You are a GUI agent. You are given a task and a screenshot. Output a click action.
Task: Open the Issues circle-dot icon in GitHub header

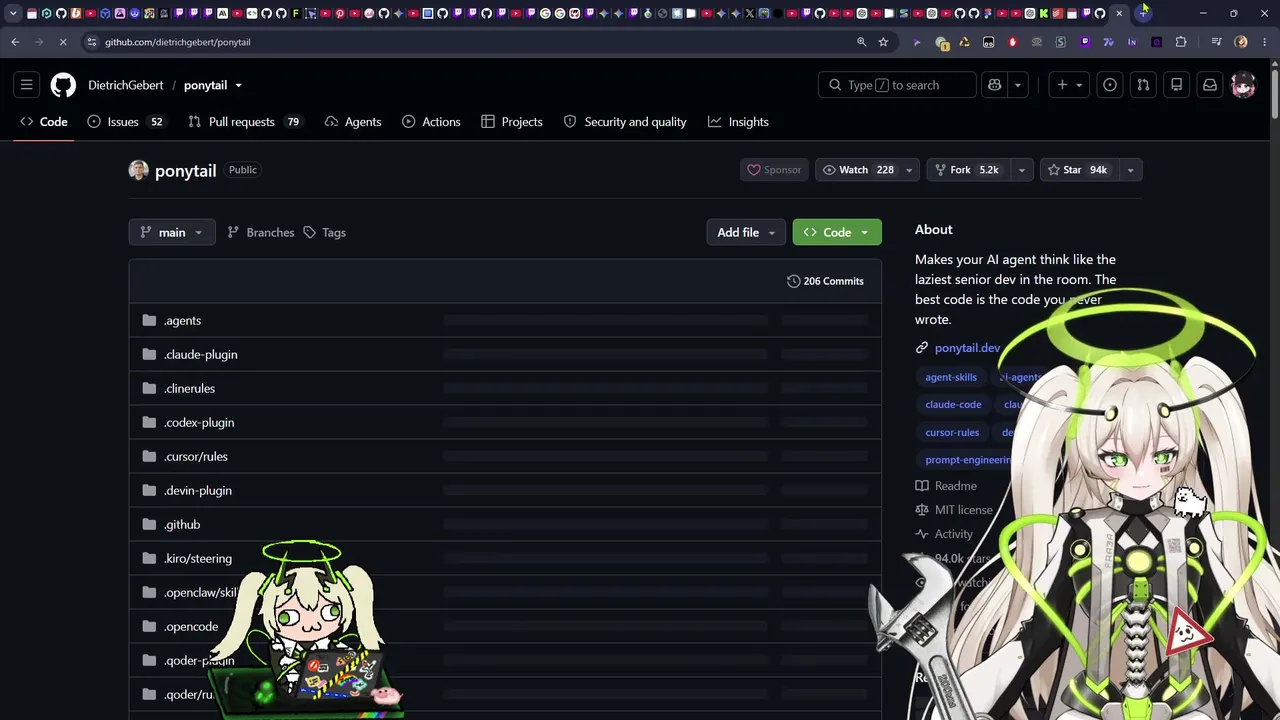(x=1110, y=85)
